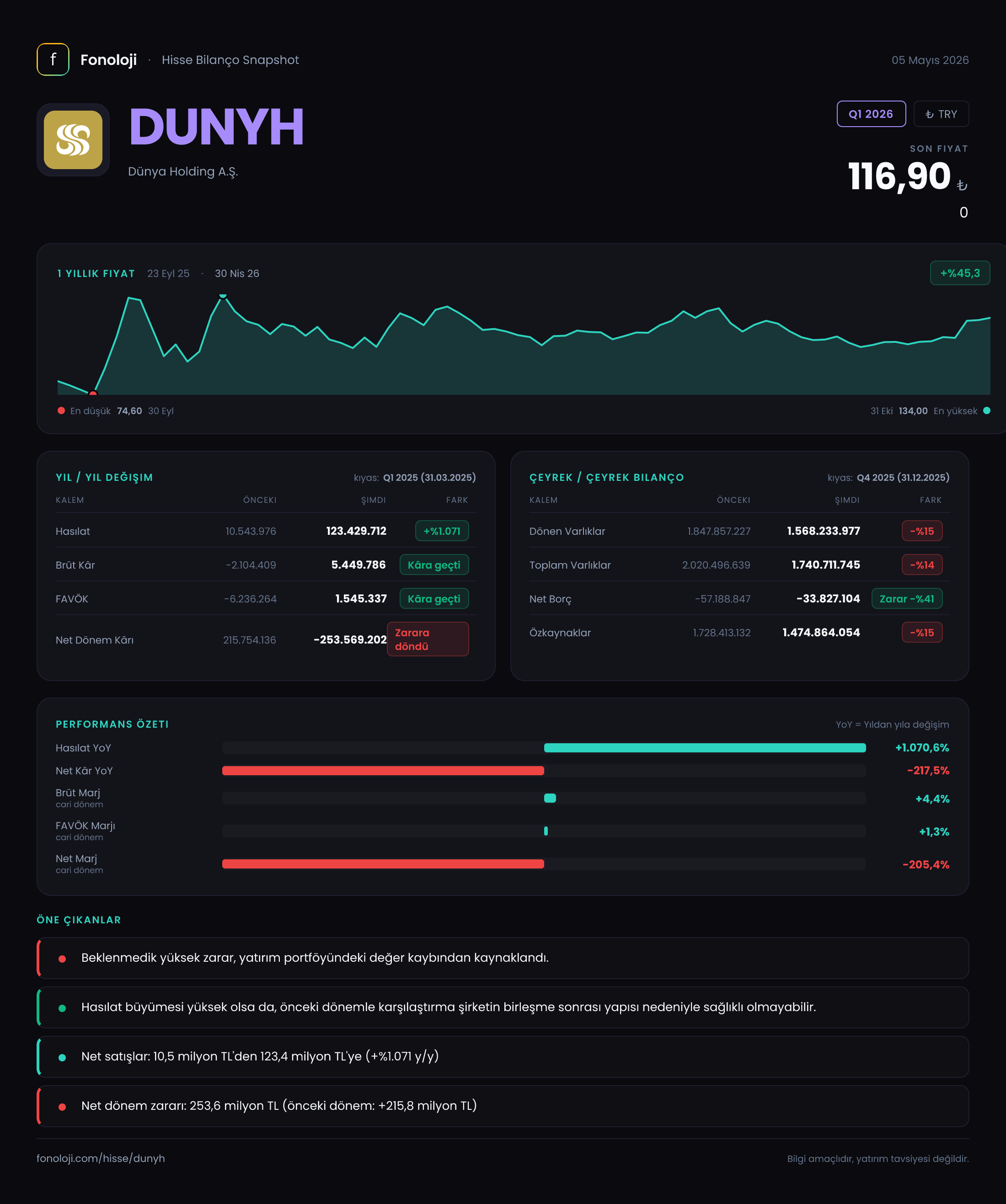Click the Net Kâr YoY red bar
The width and height of the screenshot is (1006, 1204).
[x=383, y=771]
